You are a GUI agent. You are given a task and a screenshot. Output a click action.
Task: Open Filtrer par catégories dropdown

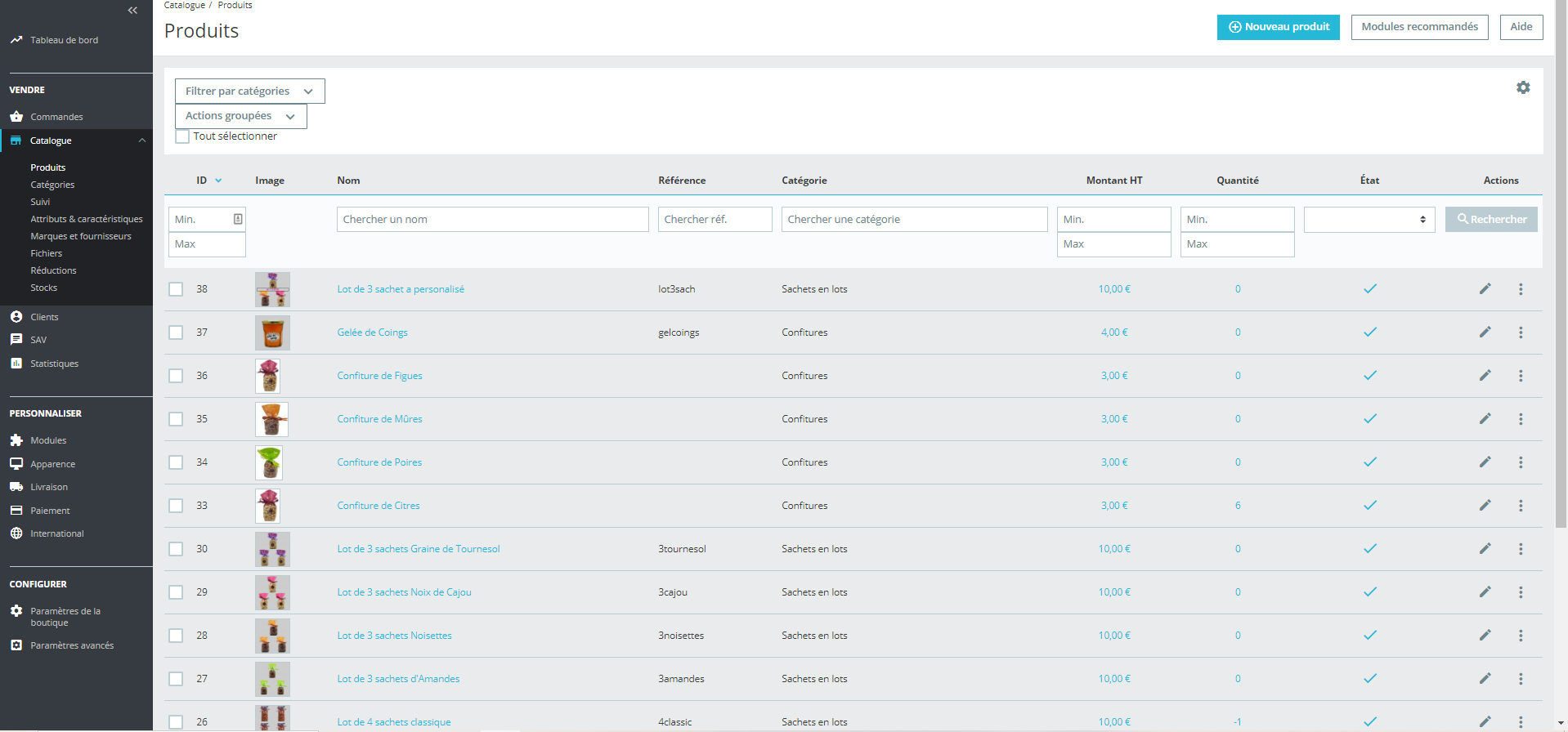click(x=249, y=91)
